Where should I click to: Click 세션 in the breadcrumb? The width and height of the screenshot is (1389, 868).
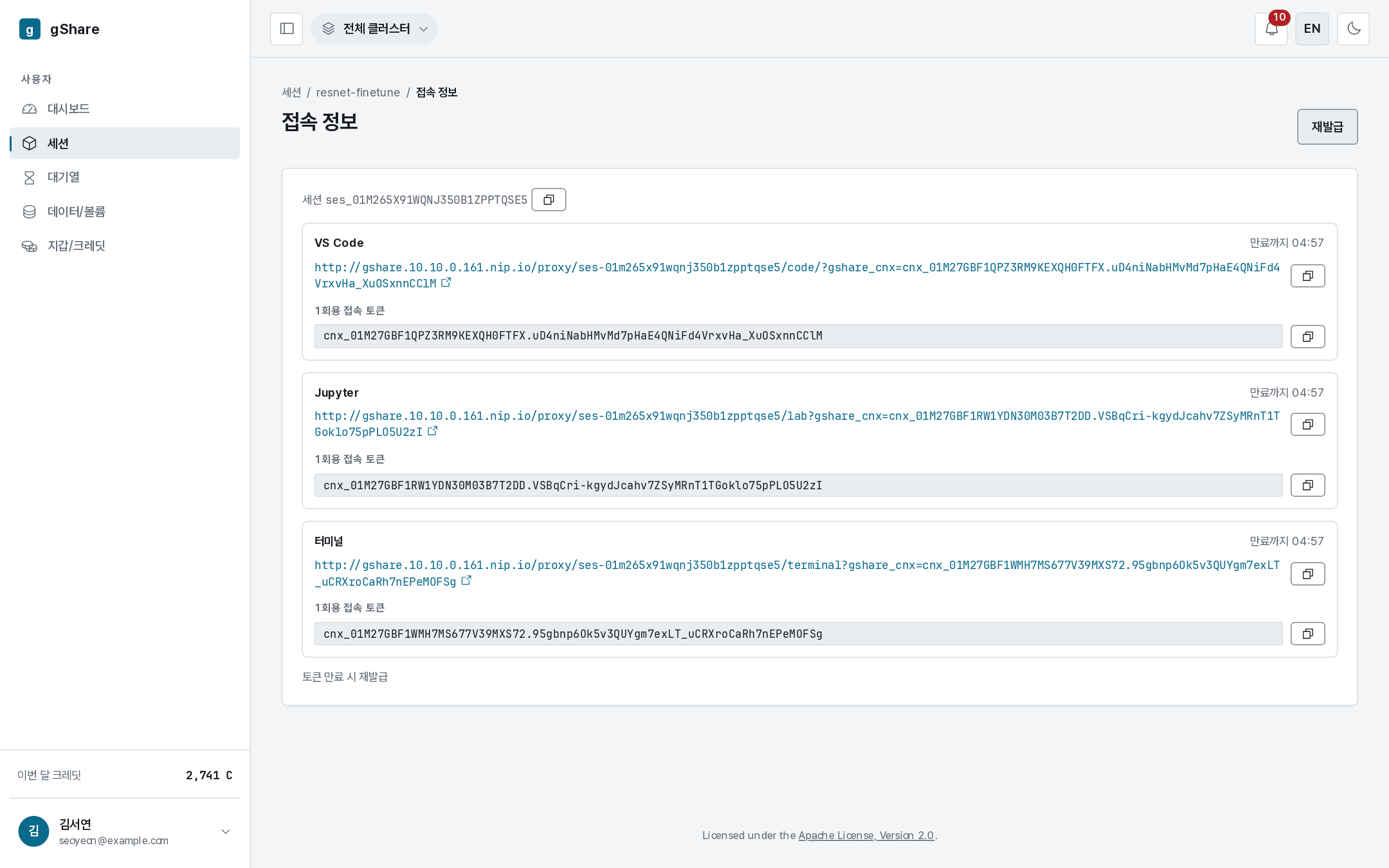click(291, 92)
